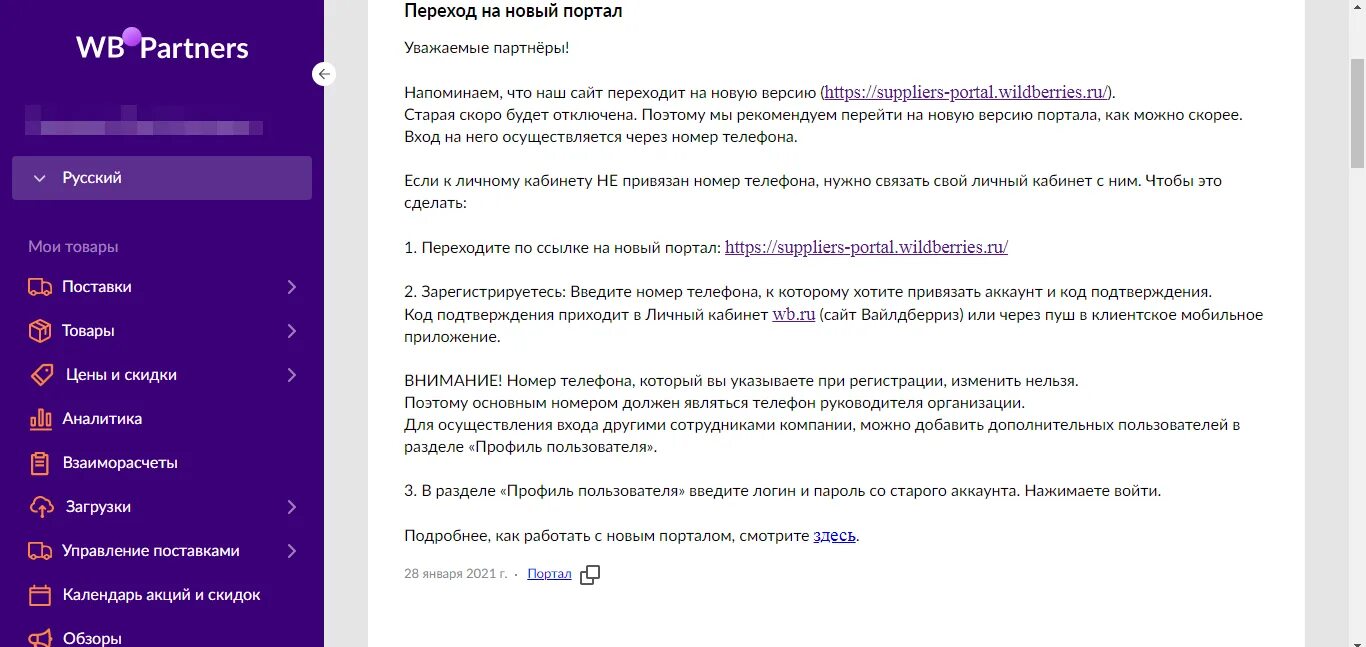
Task: Follow the wb.ru link
Action: (x=794, y=314)
